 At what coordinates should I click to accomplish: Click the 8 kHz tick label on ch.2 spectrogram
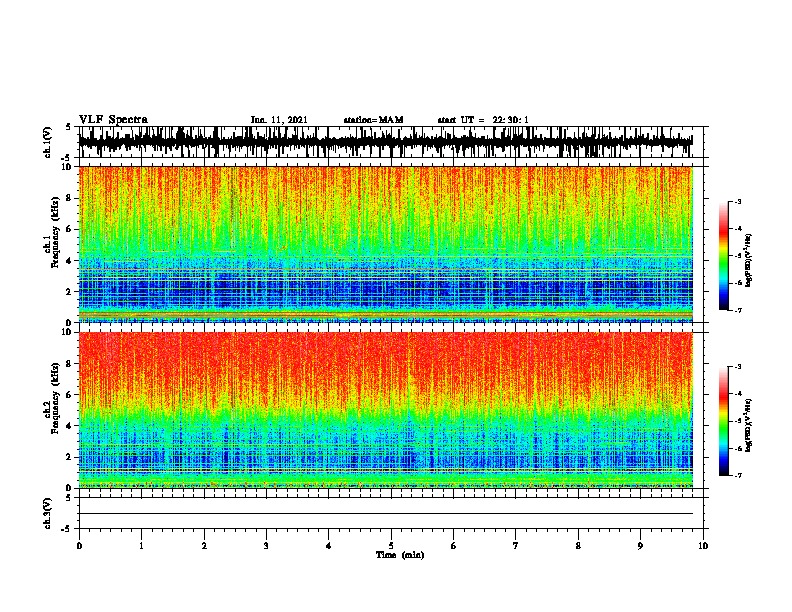(x=69, y=364)
